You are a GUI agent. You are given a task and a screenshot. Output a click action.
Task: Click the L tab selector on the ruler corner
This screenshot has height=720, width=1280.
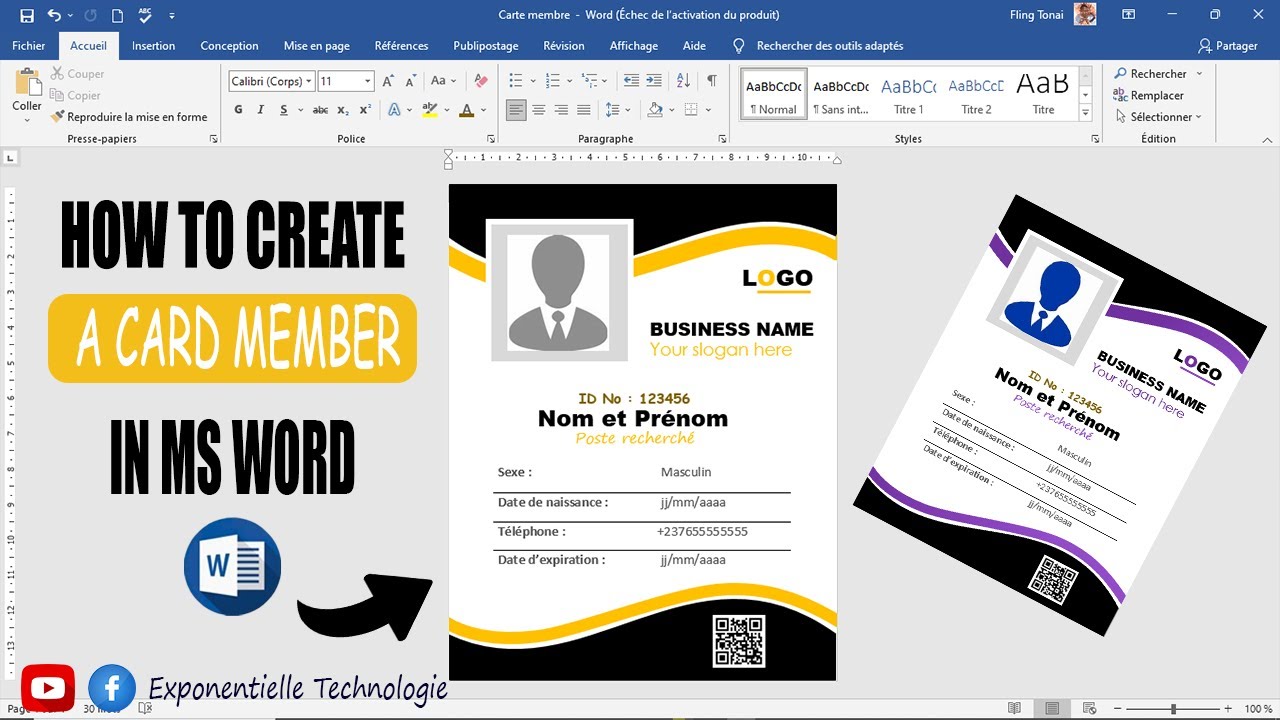[10, 158]
